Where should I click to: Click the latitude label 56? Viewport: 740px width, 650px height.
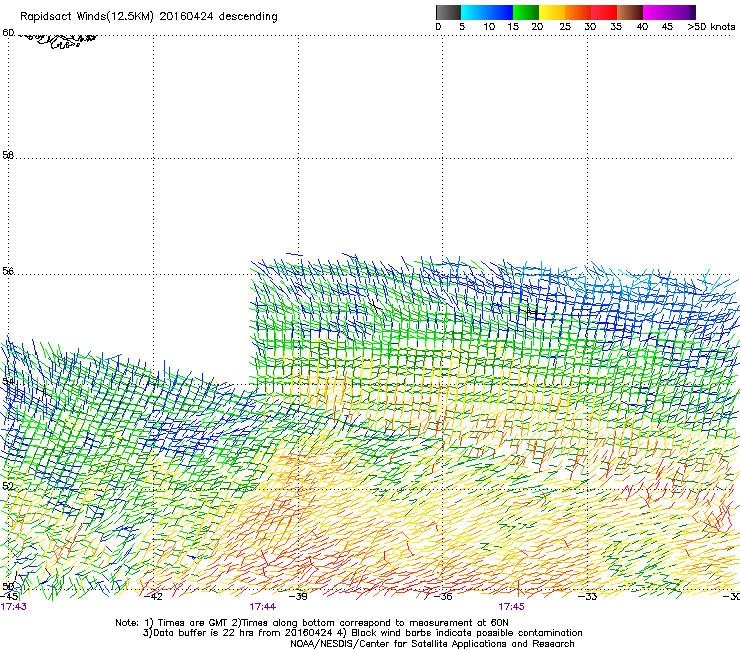(x=8, y=271)
